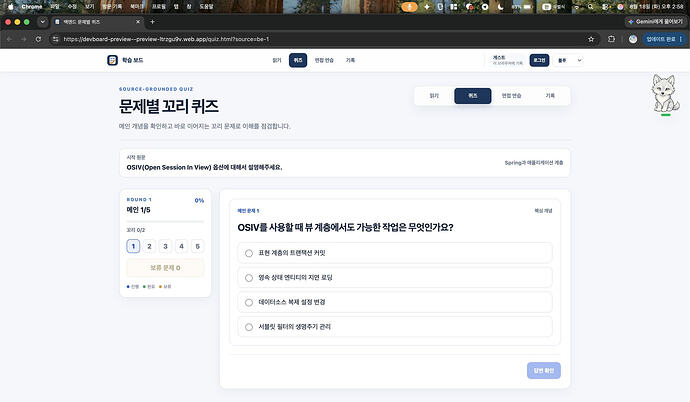Select 면접 연습 in the page tab switcher
690x402 pixels.
[511, 95]
